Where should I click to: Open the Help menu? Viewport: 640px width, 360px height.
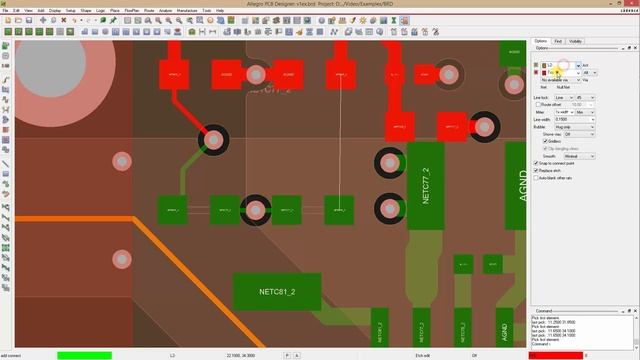point(220,10)
